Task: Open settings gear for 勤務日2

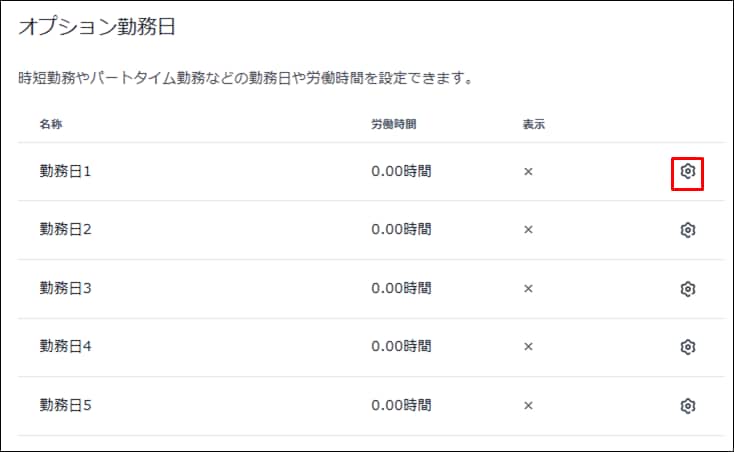Action: pyautogui.click(x=687, y=230)
